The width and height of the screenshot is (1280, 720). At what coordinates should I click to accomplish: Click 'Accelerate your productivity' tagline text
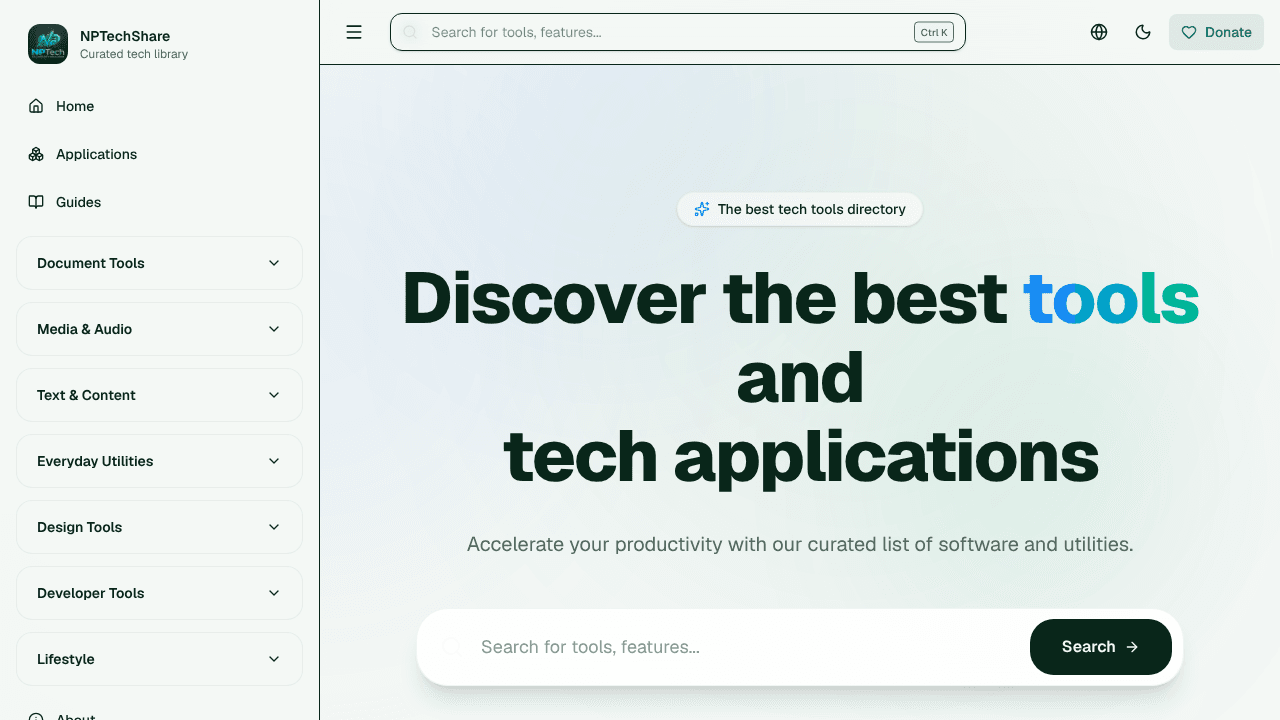pos(800,545)
